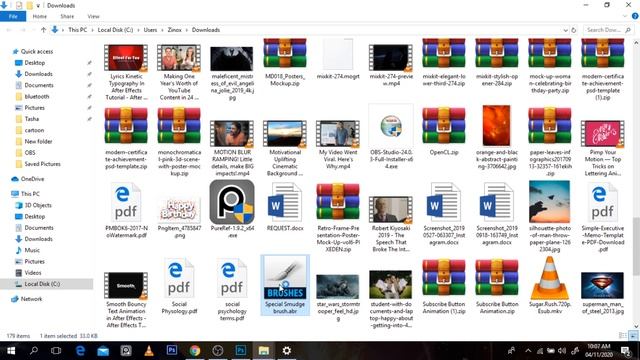Select monochromatical-pink-3d-scene zip archive
This screenshot has height=360, width=640.
click(179, 141)
